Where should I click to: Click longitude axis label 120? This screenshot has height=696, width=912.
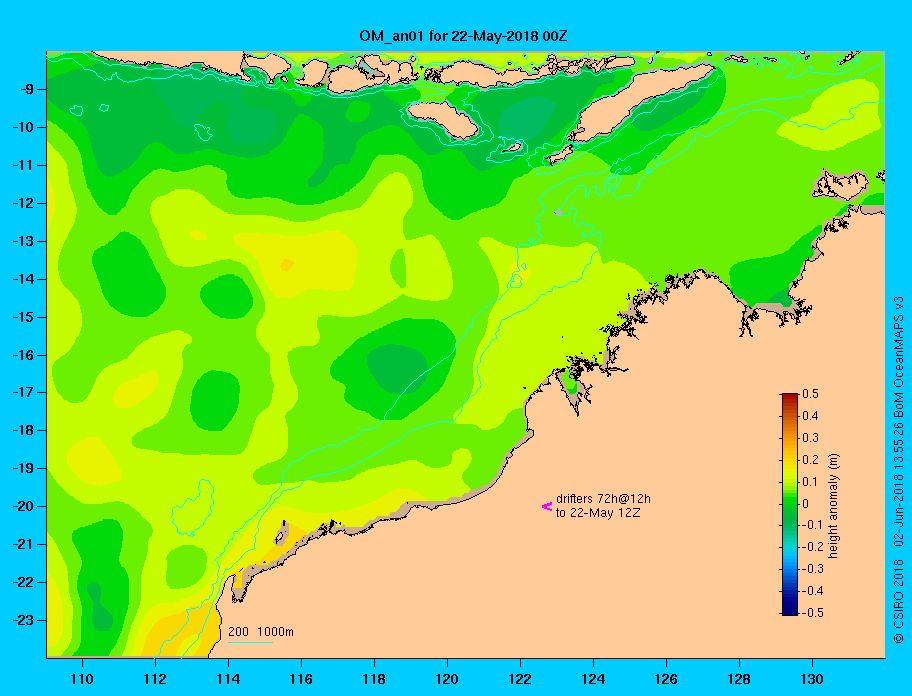click(447, 679)
